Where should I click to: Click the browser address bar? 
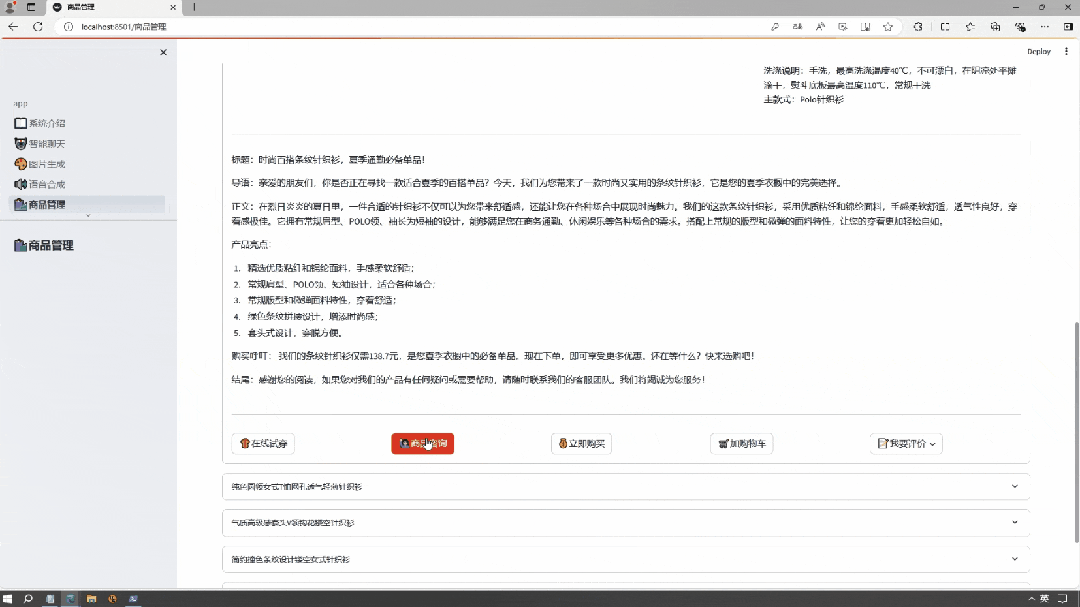(400, 27)
